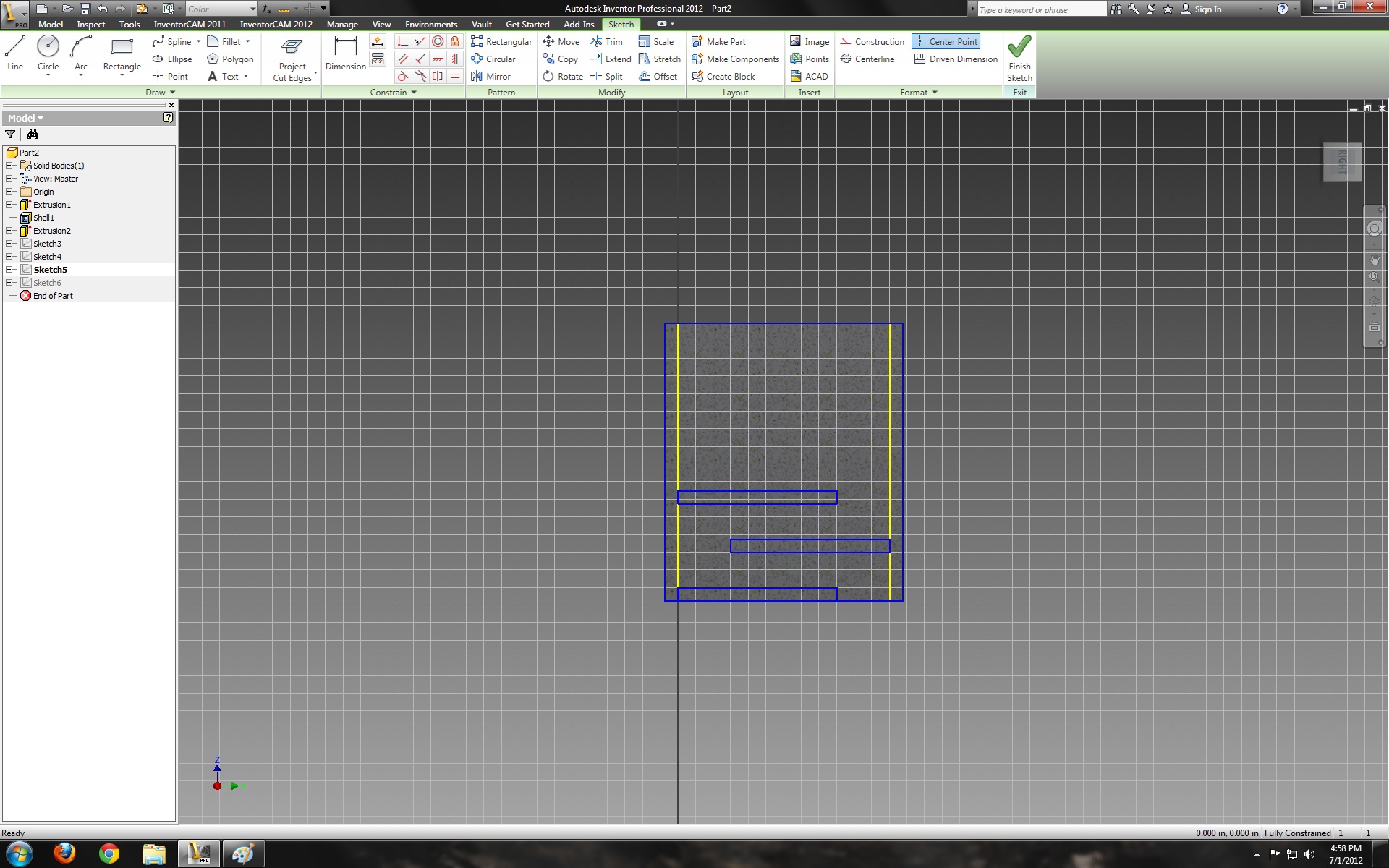The height and width of the screenshot is (868, 1389).
Task: Toggle the Center Point format option
Action: tap(946, 42)
